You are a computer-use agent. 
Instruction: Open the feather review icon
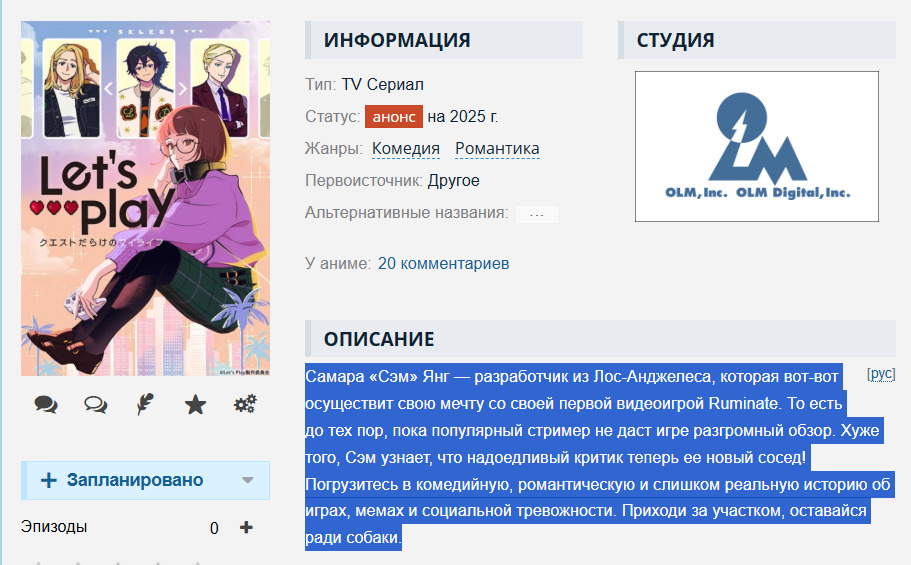click(145, 404)
